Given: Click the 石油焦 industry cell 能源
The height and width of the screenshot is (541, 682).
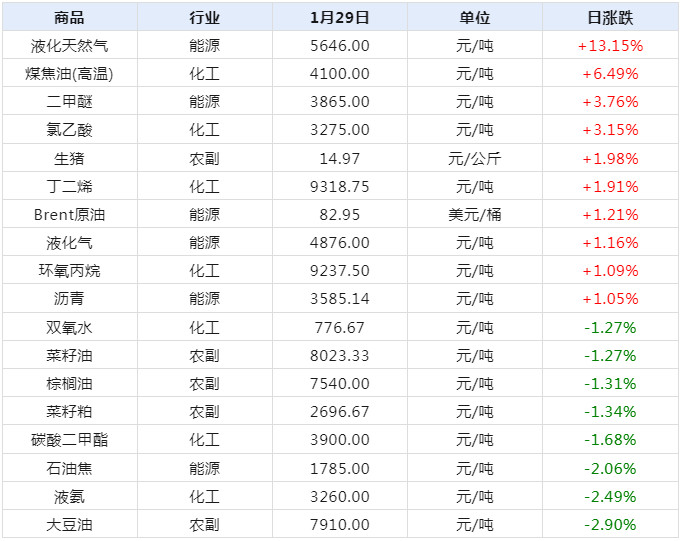Looking at the screenshot, I should (204, 467).
